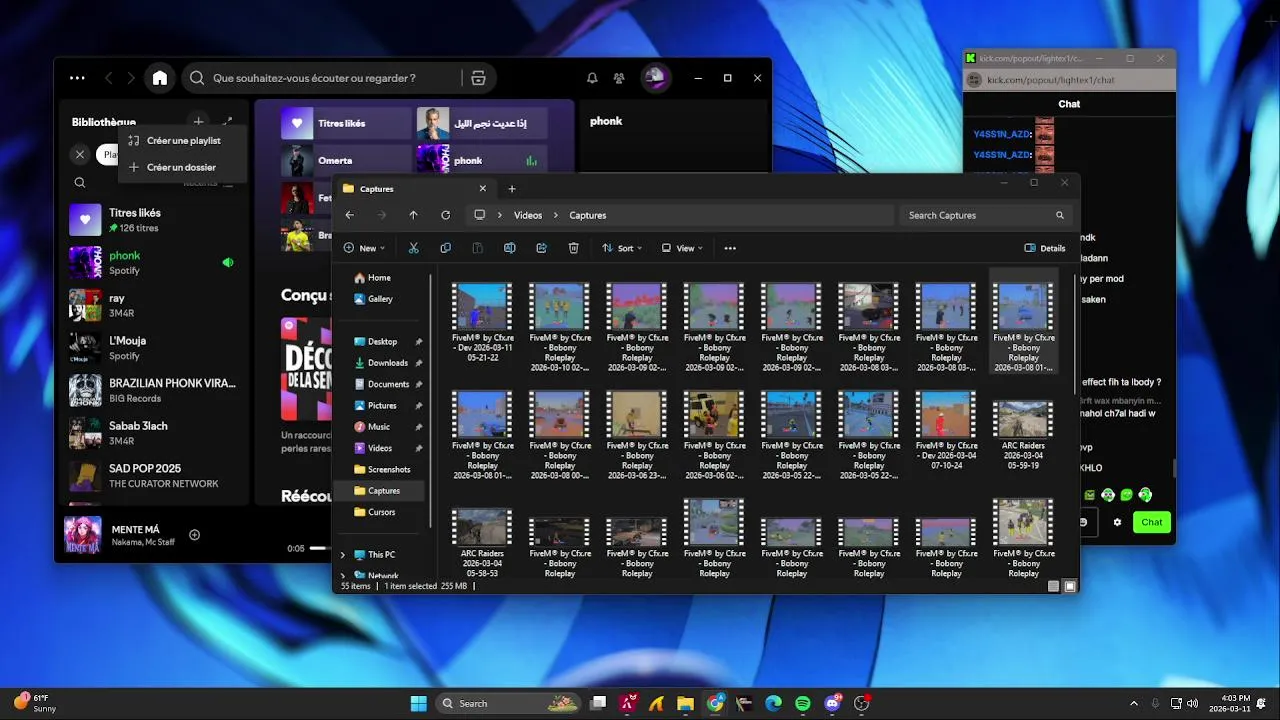Add MENTE MÁ to liked songs
The image size is (1280, 720).
pyautogui.click(x=195, y=535)
